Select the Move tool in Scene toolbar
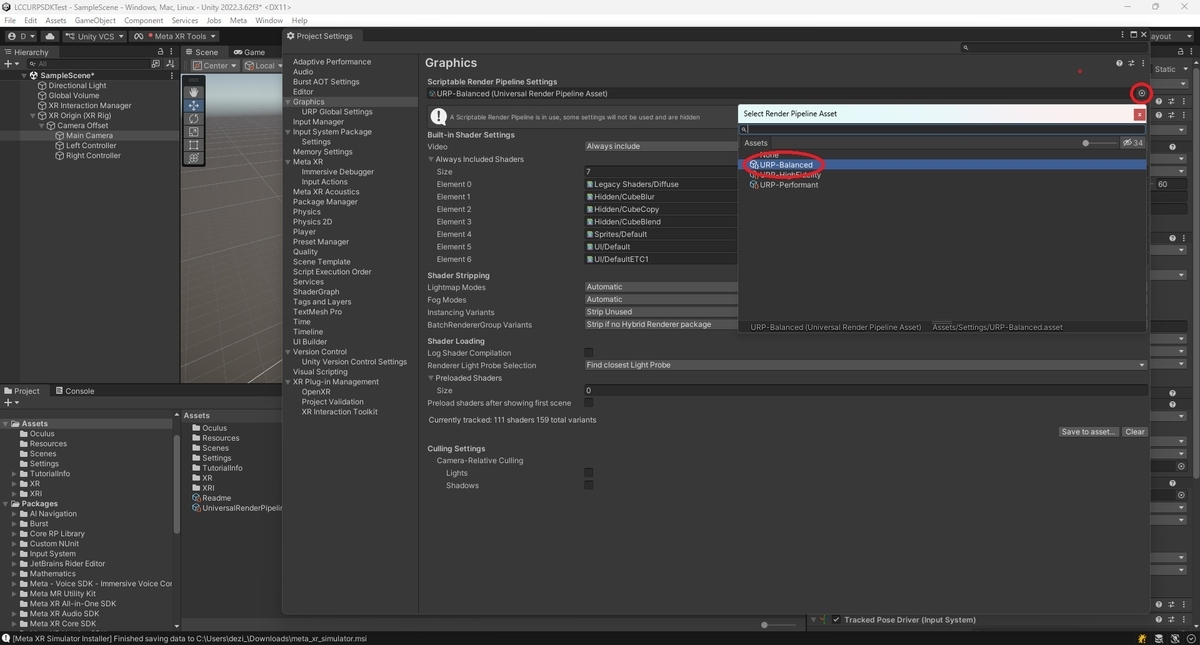Image resolution: width=1200 pixels, height=645 pixels. point(194,105)
